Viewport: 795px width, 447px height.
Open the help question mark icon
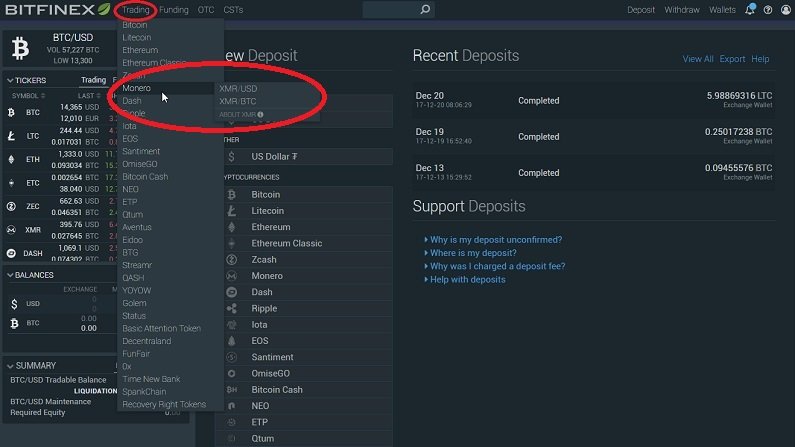tap(768, 10)
